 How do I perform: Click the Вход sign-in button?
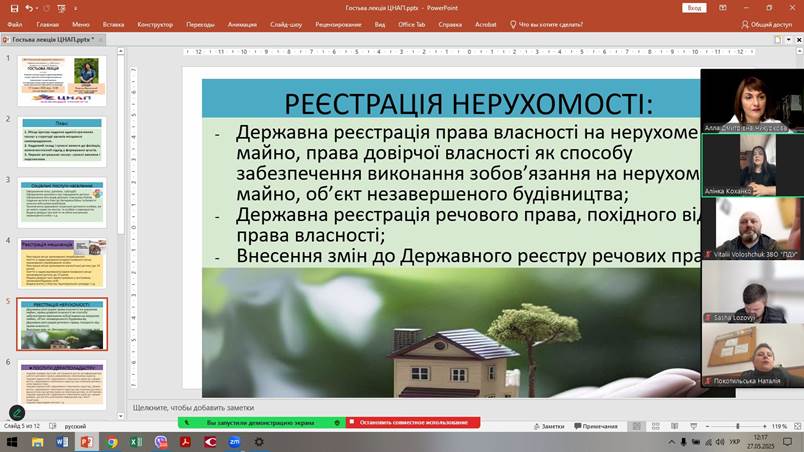(x=693, y=7)
